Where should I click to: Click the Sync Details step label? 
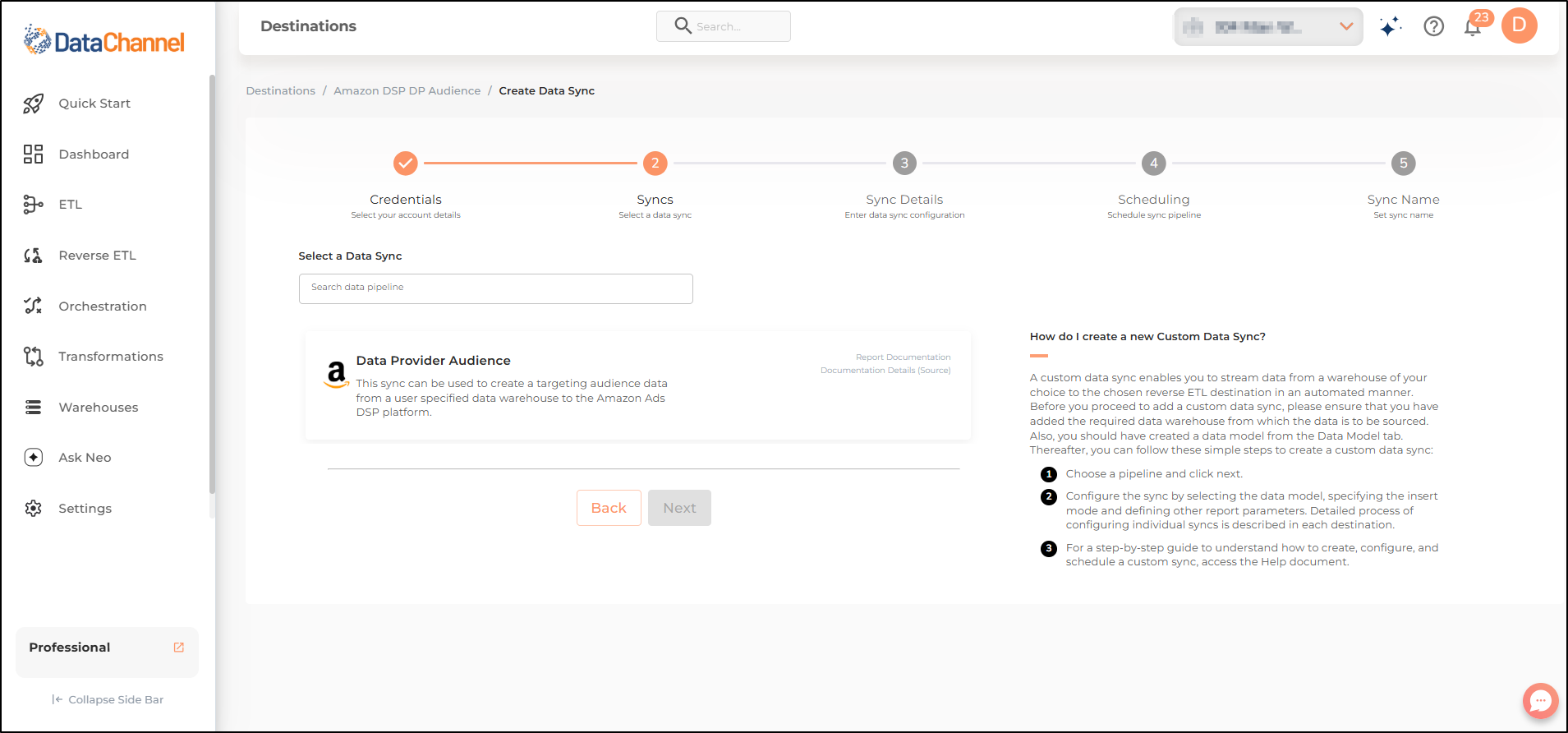[x=904, y=200]
